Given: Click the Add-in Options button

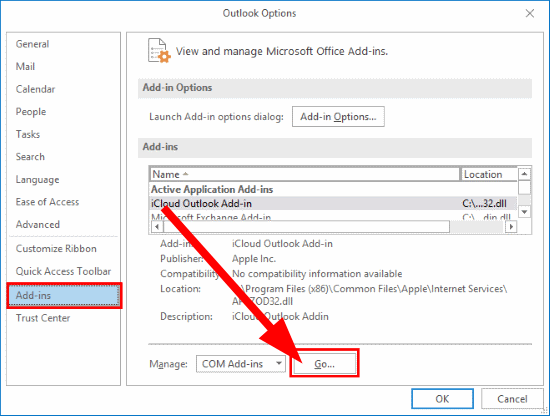Looking at the screenshot, I should (x=338, y=116).
